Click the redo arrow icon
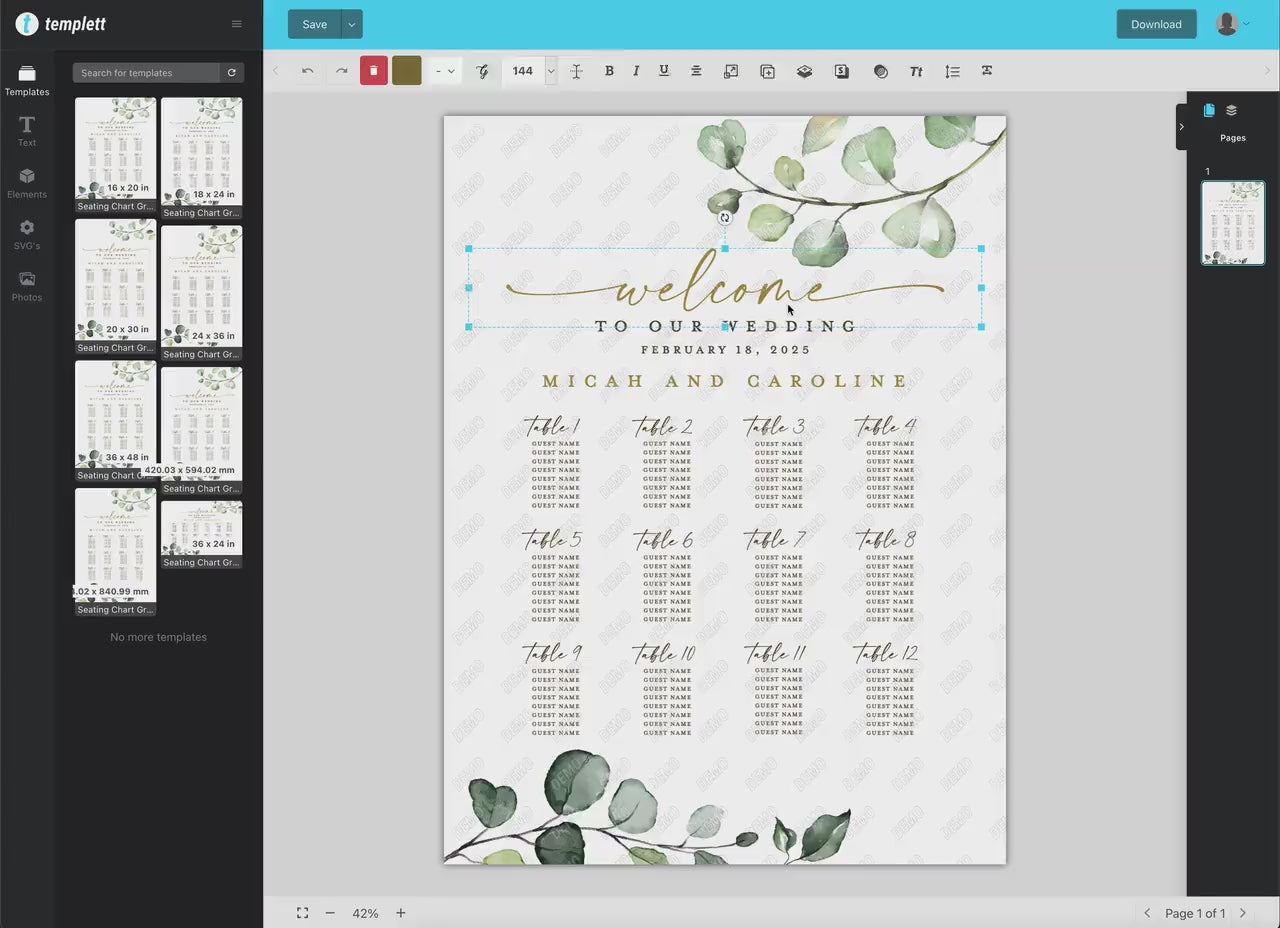This screenshot has width=1280, height=928. click(341, 71)
